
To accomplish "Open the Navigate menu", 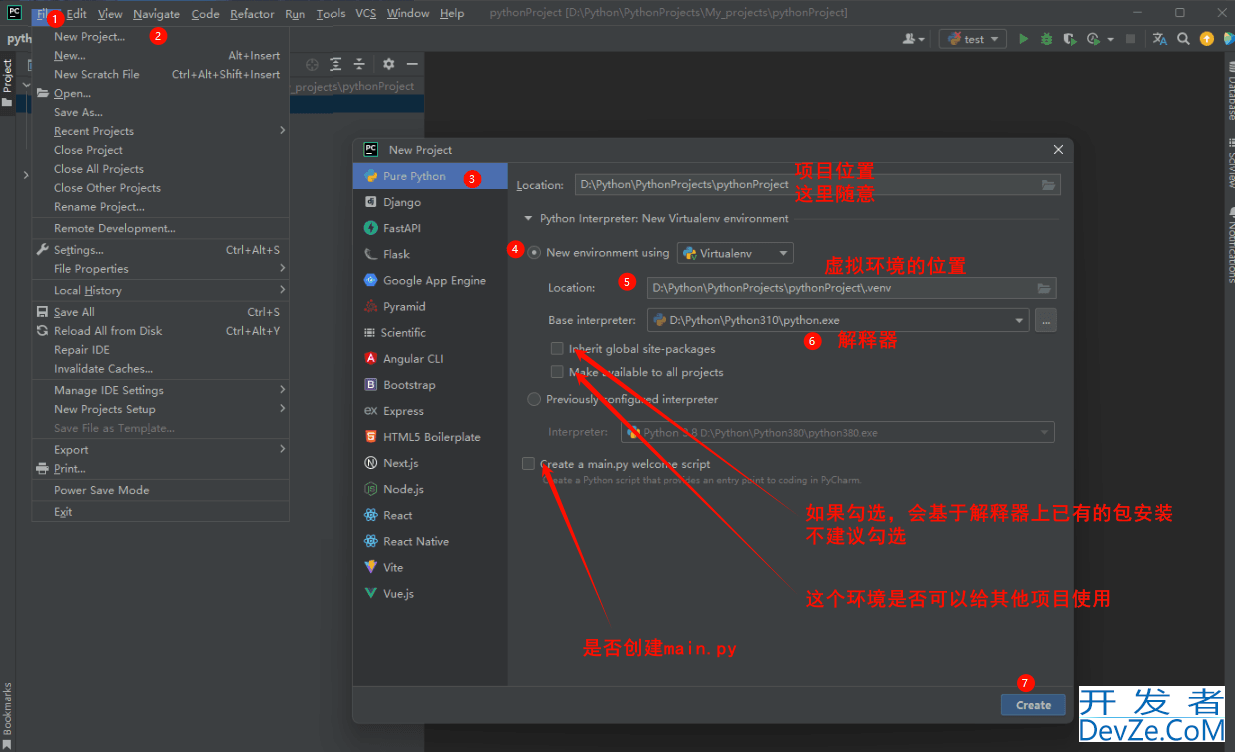I will [x=156, y=14].
